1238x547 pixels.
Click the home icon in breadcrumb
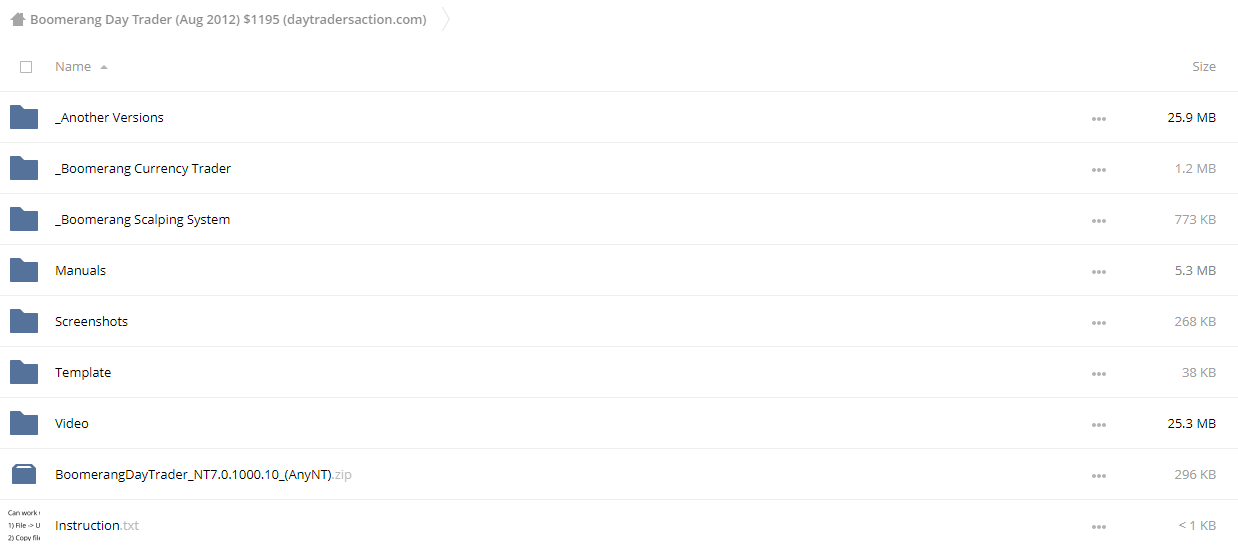point(17,19)
